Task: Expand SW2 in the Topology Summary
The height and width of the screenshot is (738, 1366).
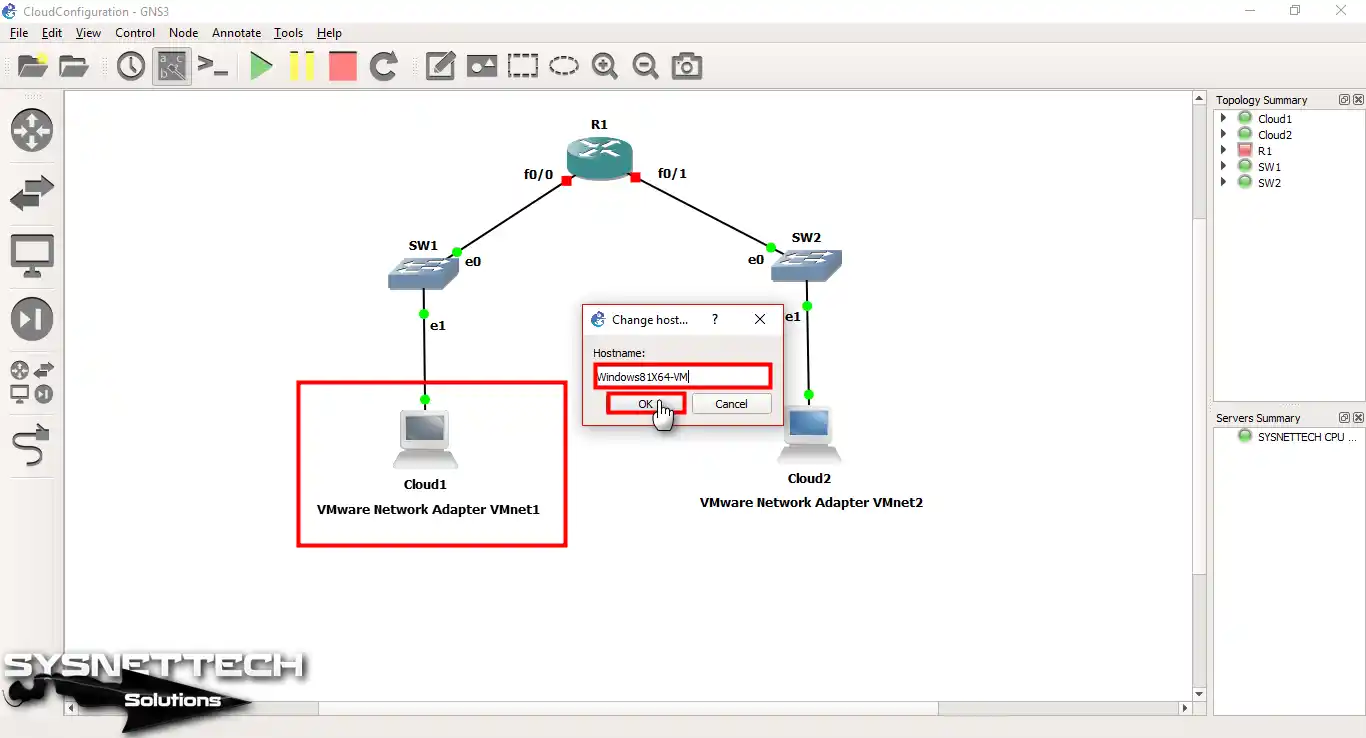Action: click(1222, 183)
